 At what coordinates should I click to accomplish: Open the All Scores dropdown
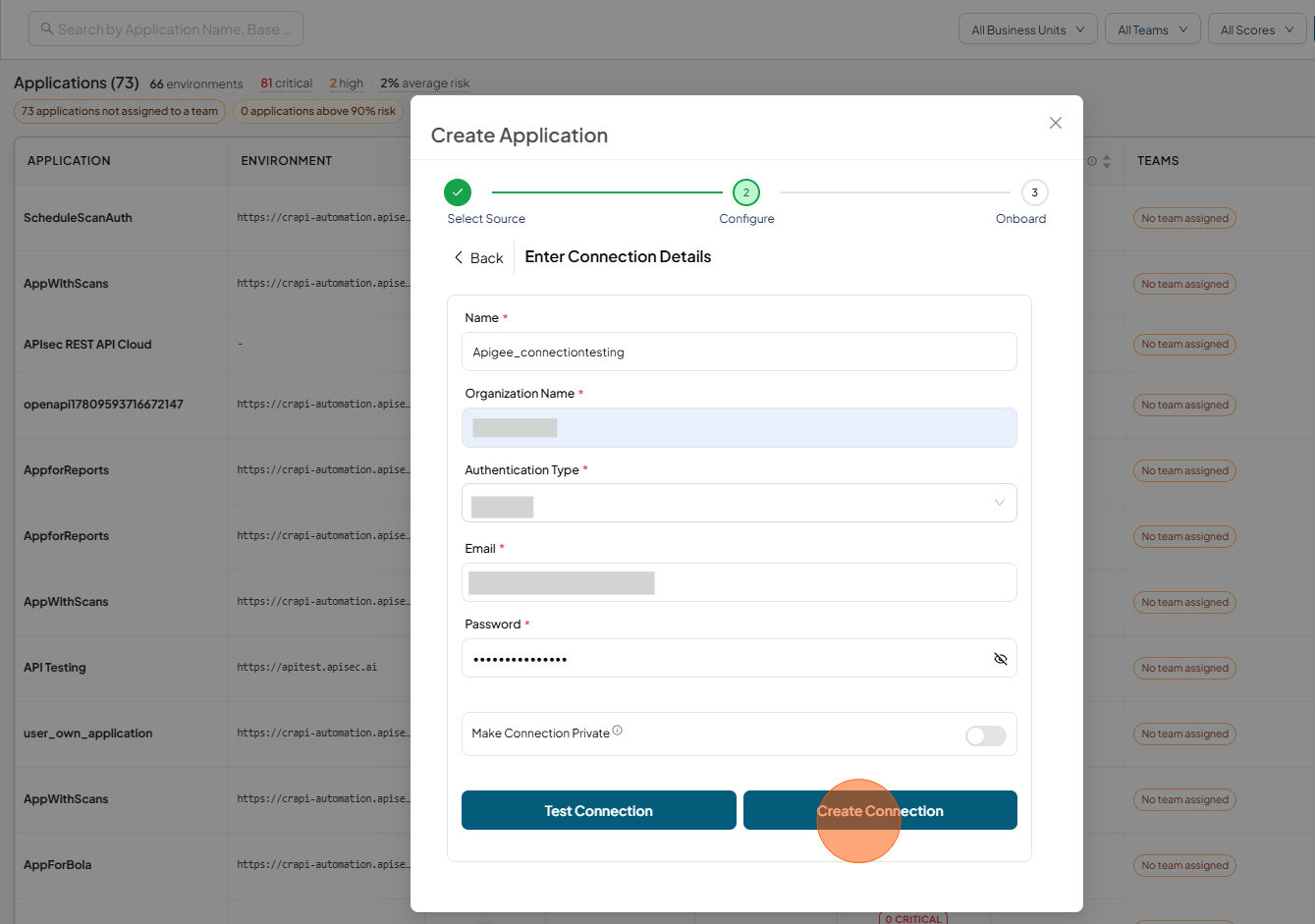click(1257, 29)
